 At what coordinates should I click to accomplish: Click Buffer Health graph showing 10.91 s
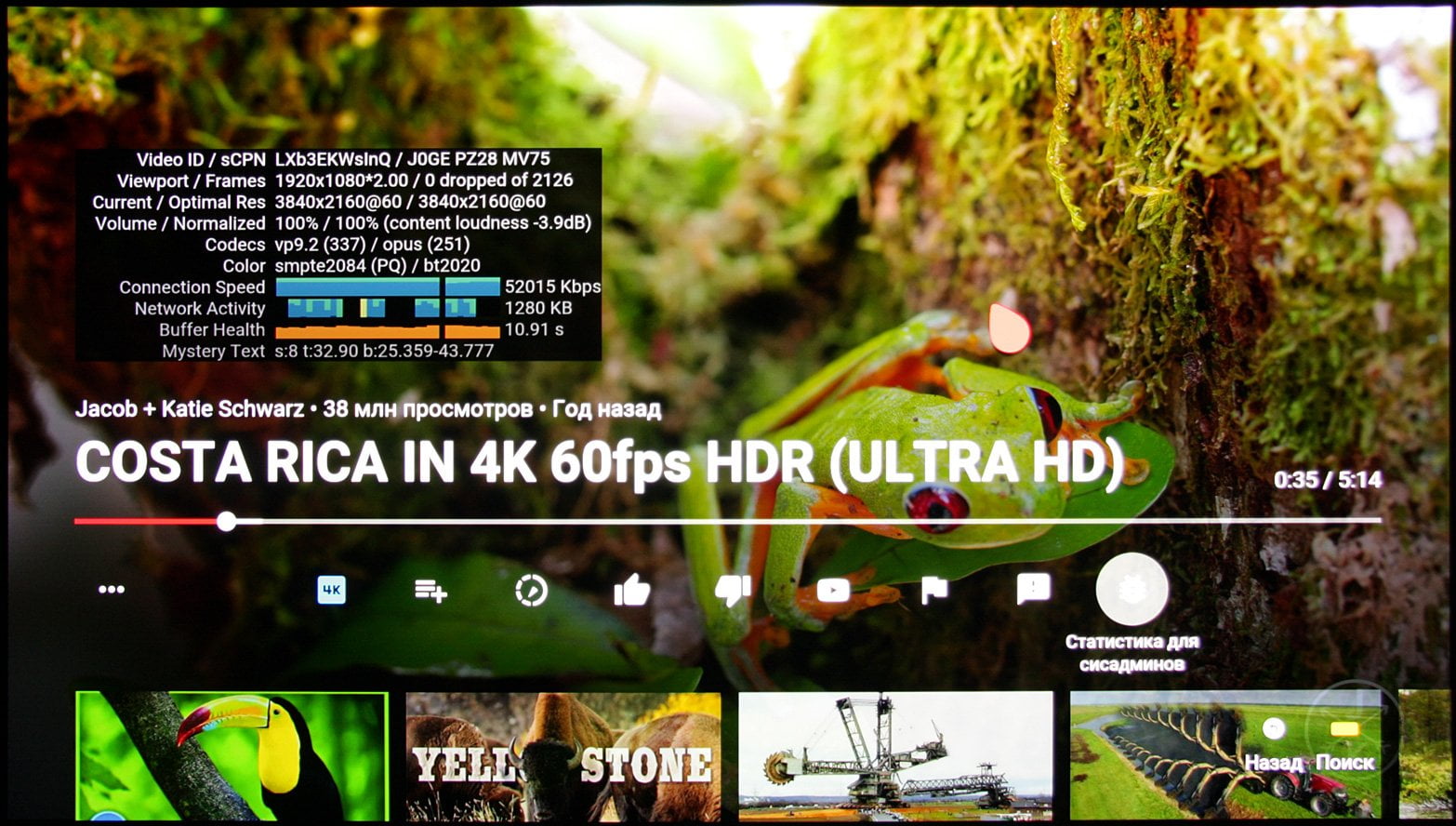pyautogui.click(x=388, y=330)
